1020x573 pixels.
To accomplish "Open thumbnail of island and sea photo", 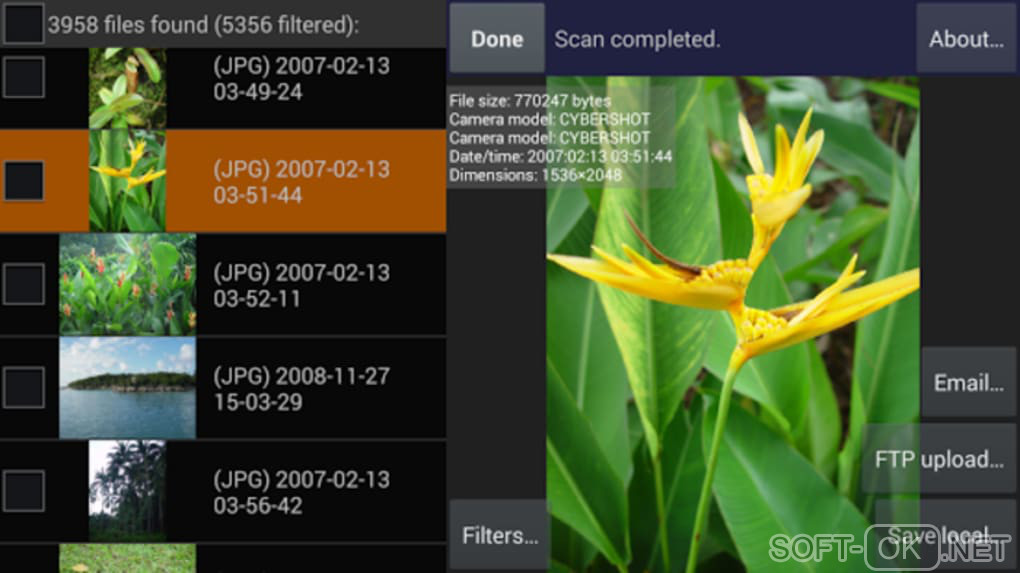I will click(x=128, y=388).
